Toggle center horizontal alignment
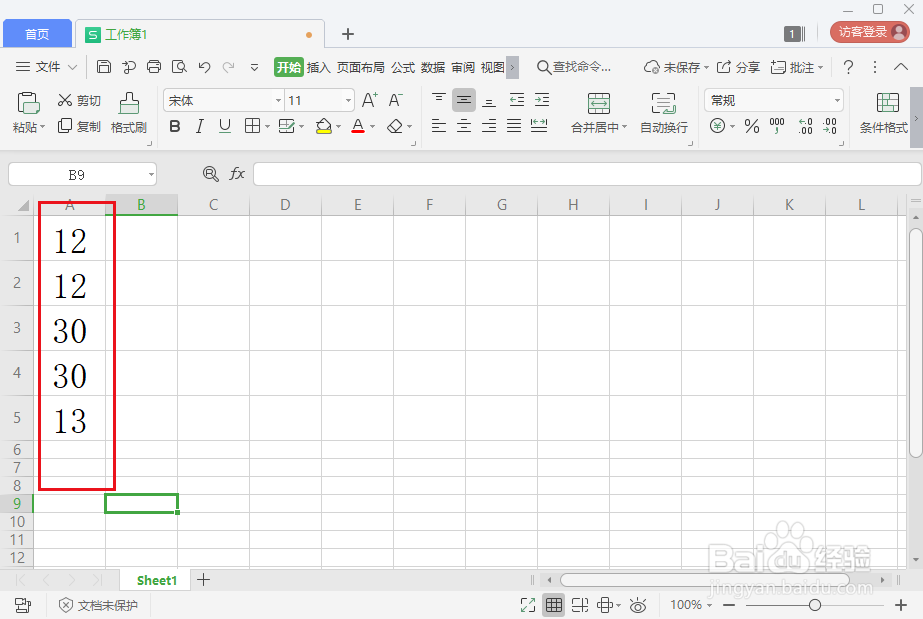923x619 pixels. [x=464, y=126]
